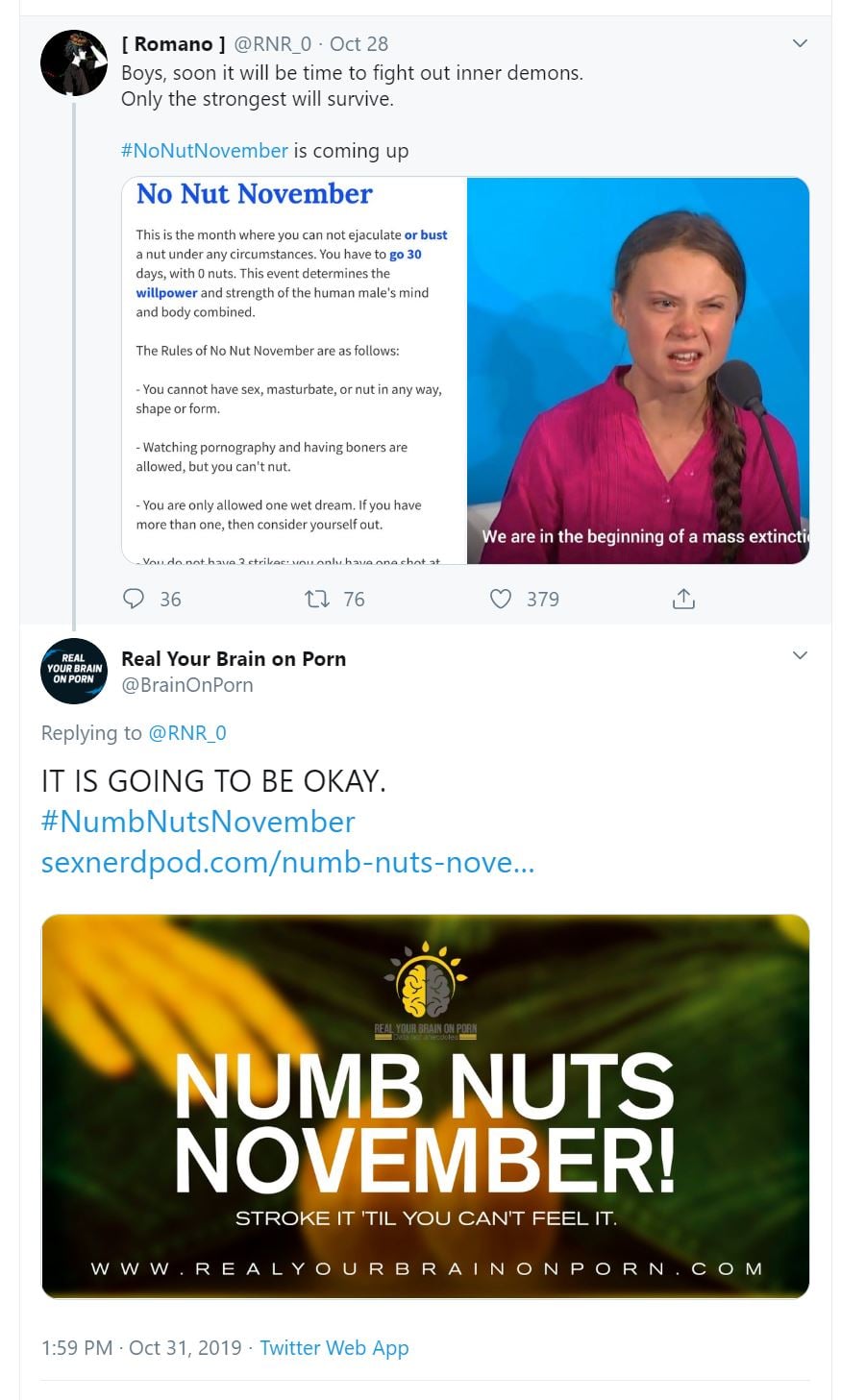Click the #NumbNutsNovember hashtag

[x=198, y=822]
